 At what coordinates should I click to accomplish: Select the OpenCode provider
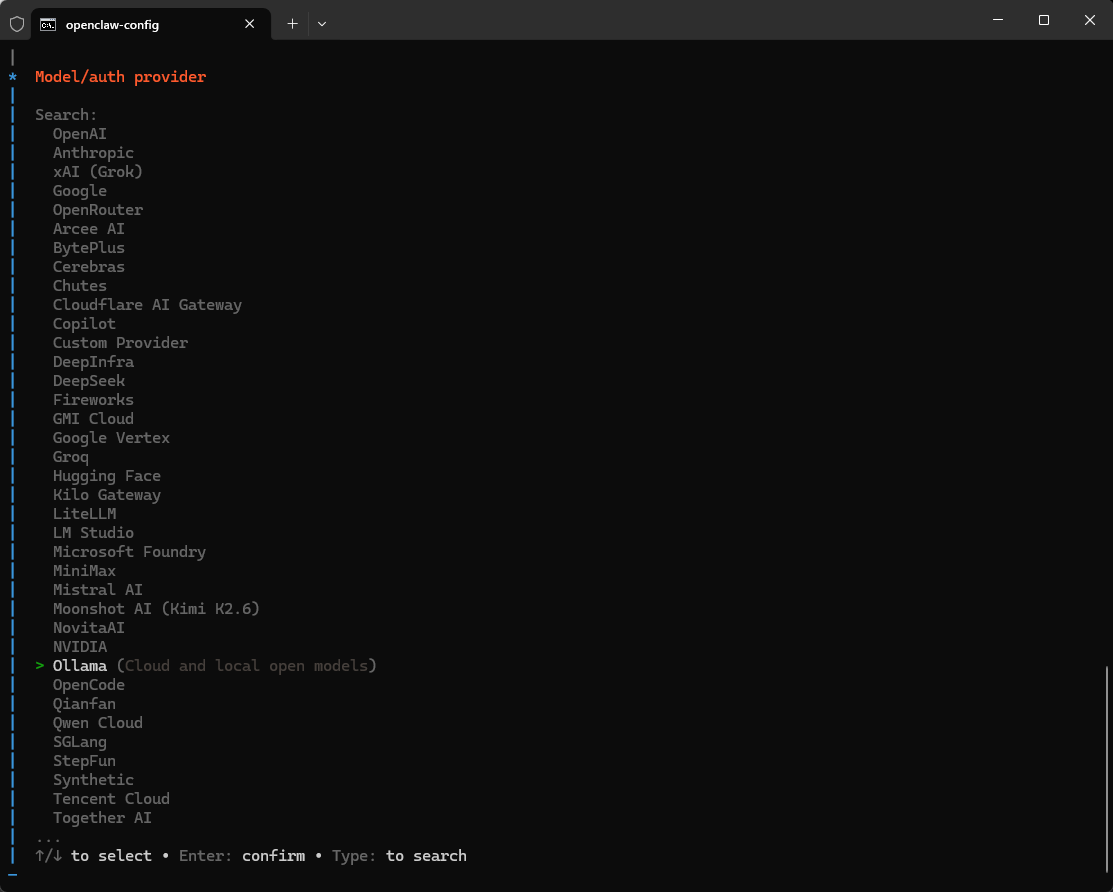89,685
